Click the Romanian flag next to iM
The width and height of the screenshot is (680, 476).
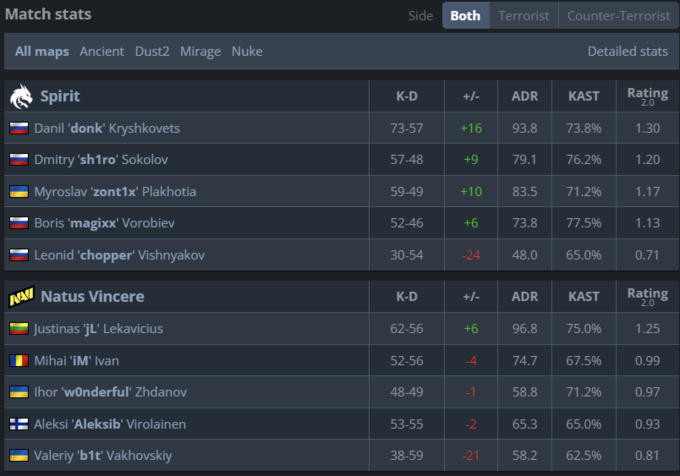(18, 360)
